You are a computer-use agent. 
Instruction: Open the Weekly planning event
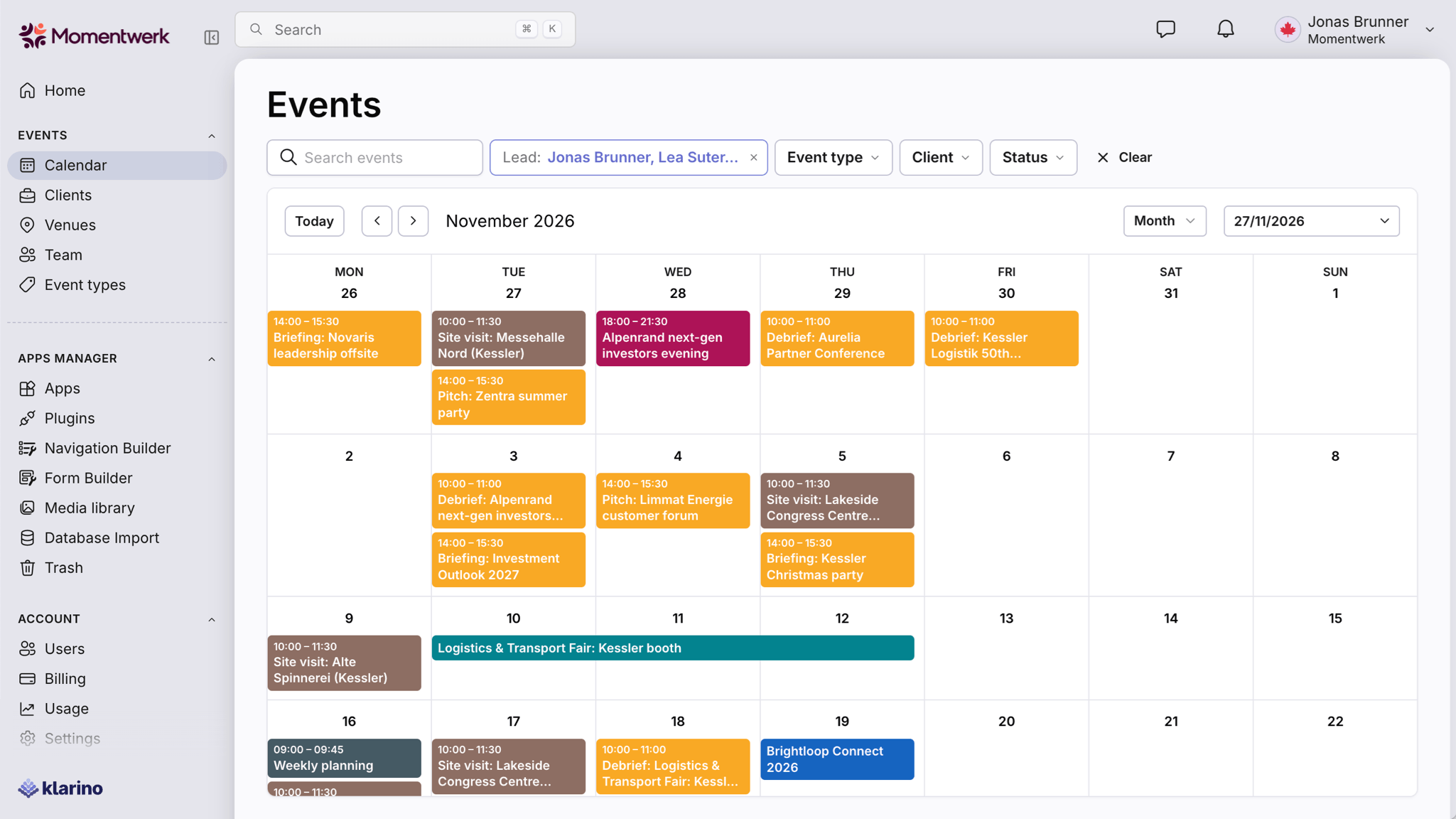[344, 758]
